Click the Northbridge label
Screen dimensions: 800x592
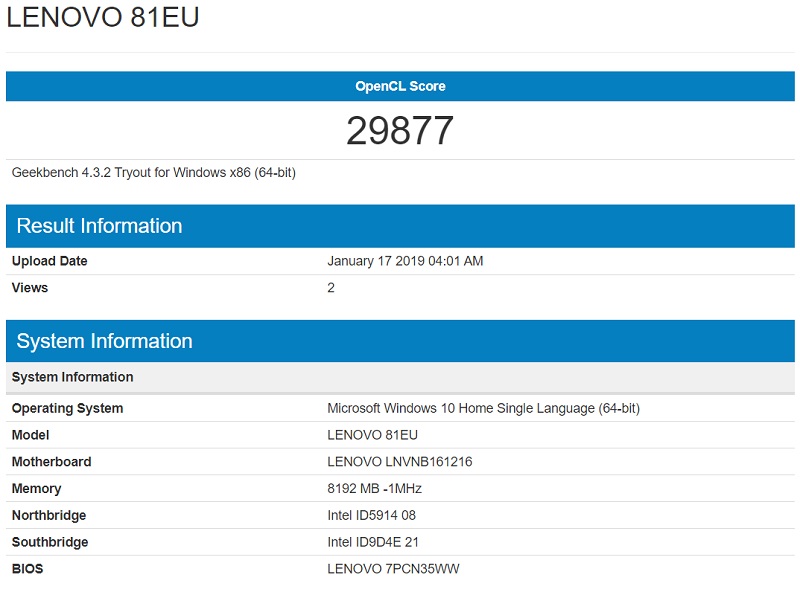[49, 515]
